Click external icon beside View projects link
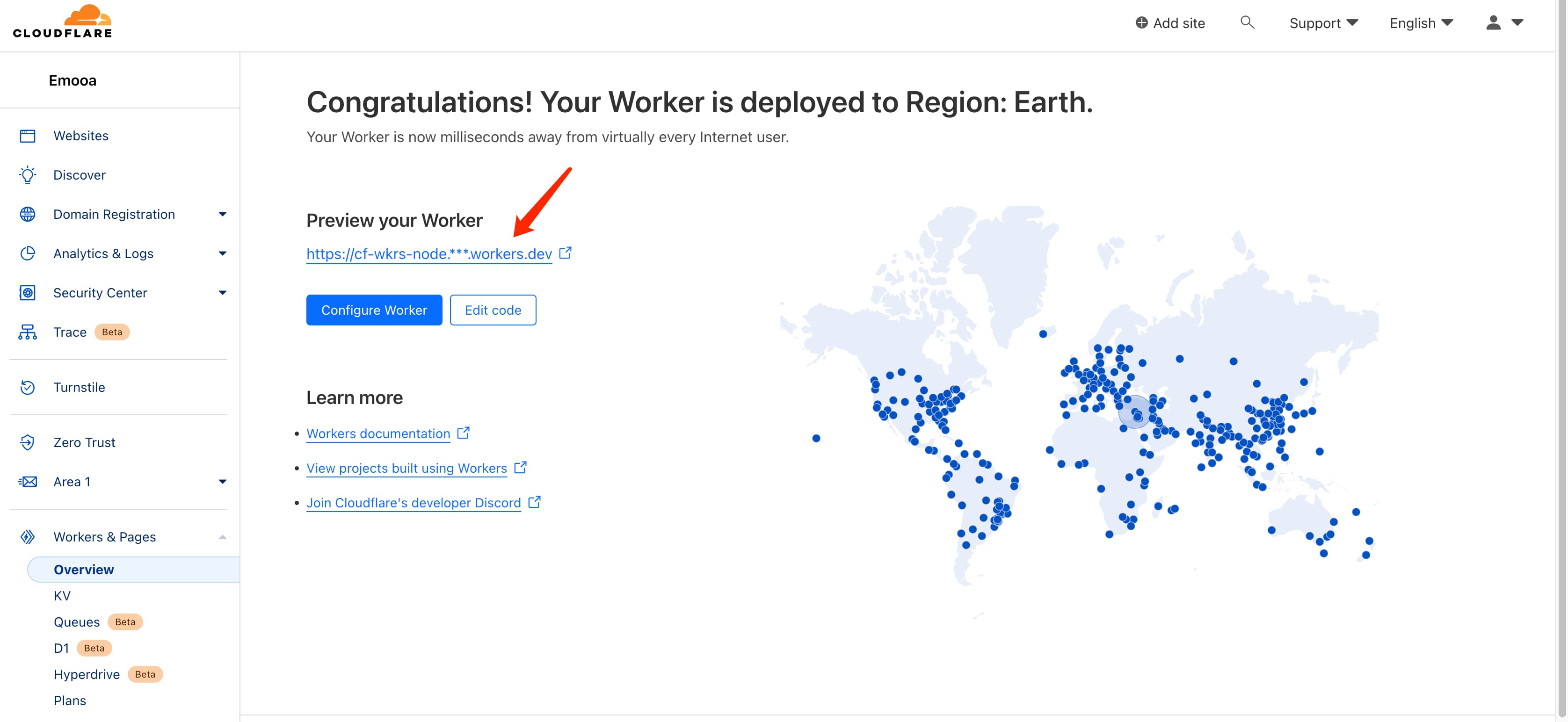 coord(520,467)
